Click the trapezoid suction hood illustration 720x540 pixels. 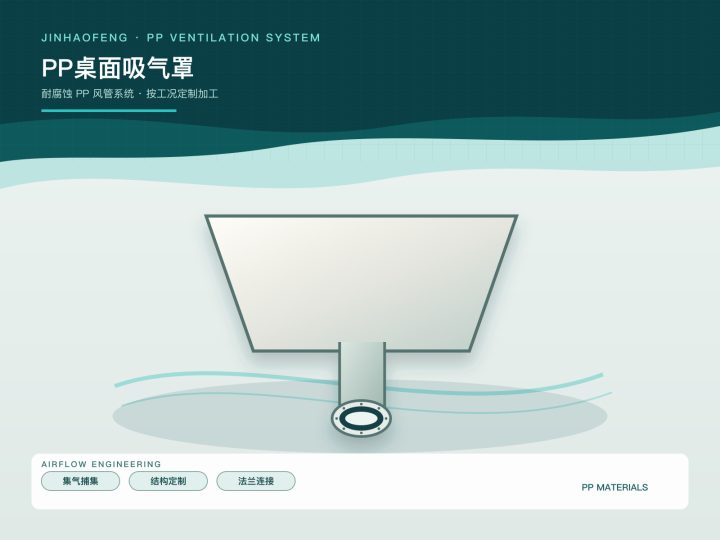tap(361, 283)
